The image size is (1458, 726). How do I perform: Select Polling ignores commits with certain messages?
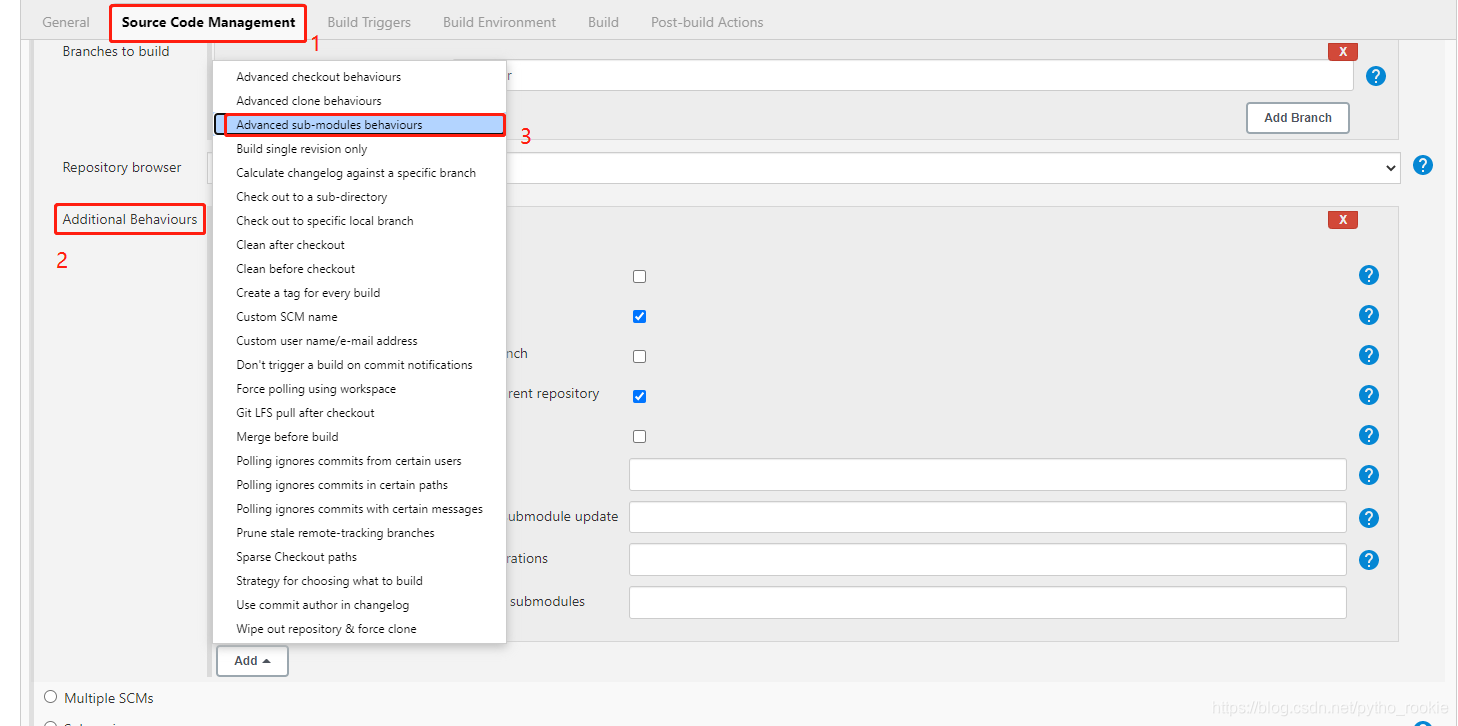point(359,509)
